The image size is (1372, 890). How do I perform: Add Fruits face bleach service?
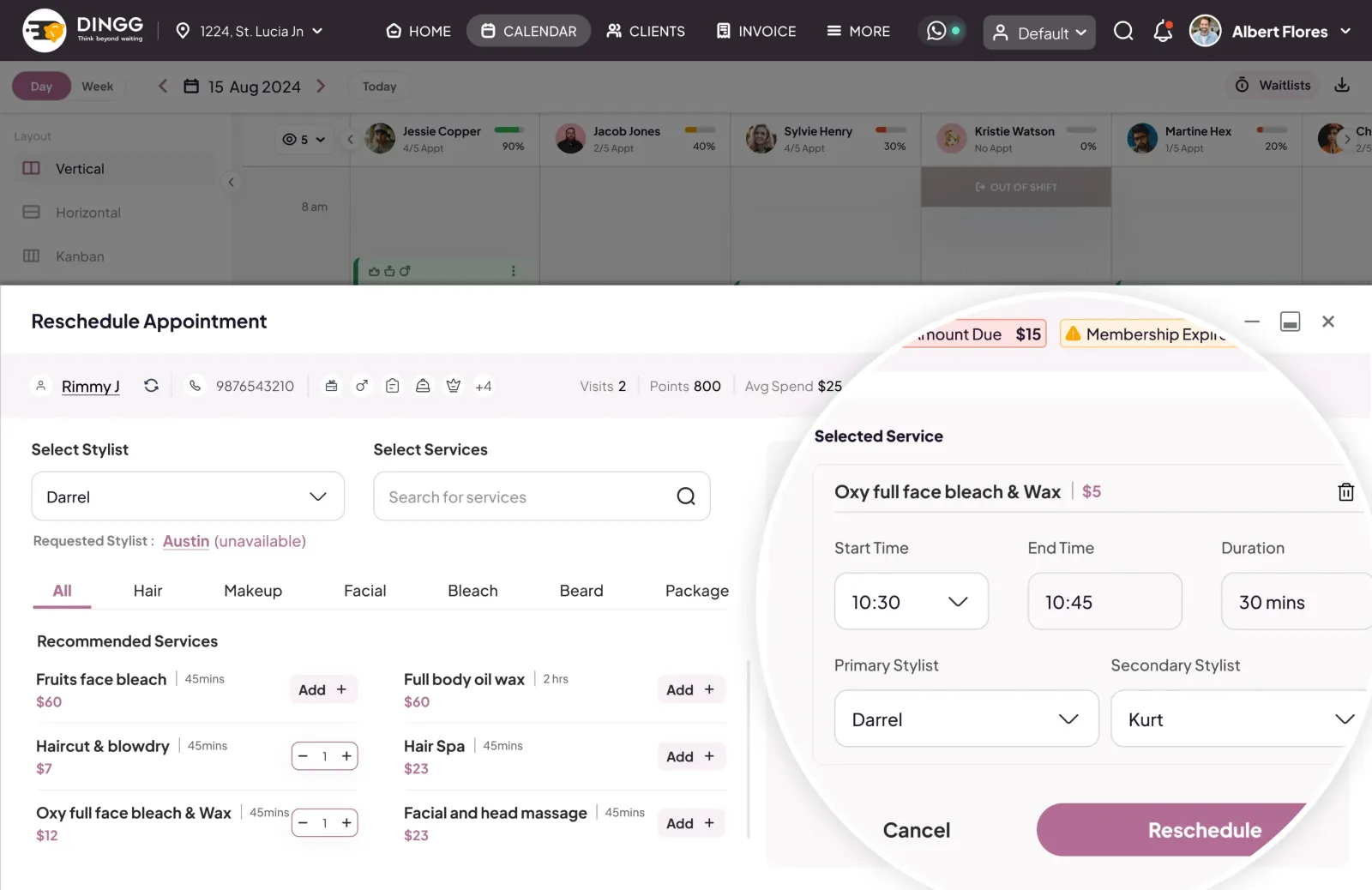click(322, 689)
